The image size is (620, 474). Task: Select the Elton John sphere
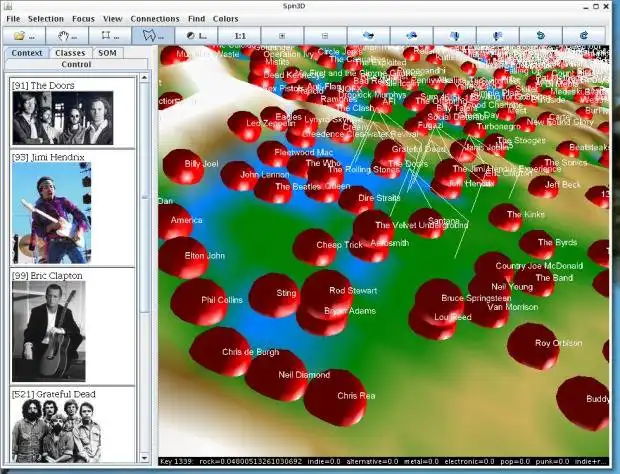(x=183, y=258)
